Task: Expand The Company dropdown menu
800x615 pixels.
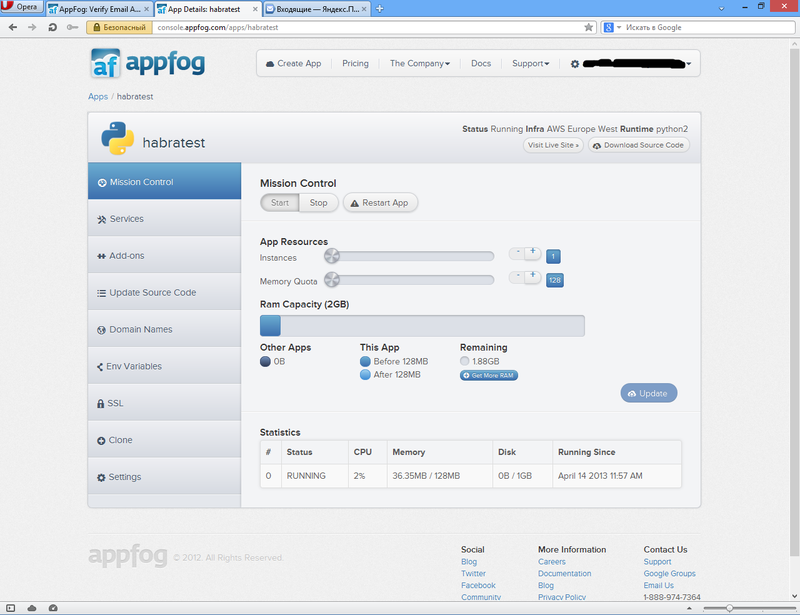Action: (x=420, y=63)
